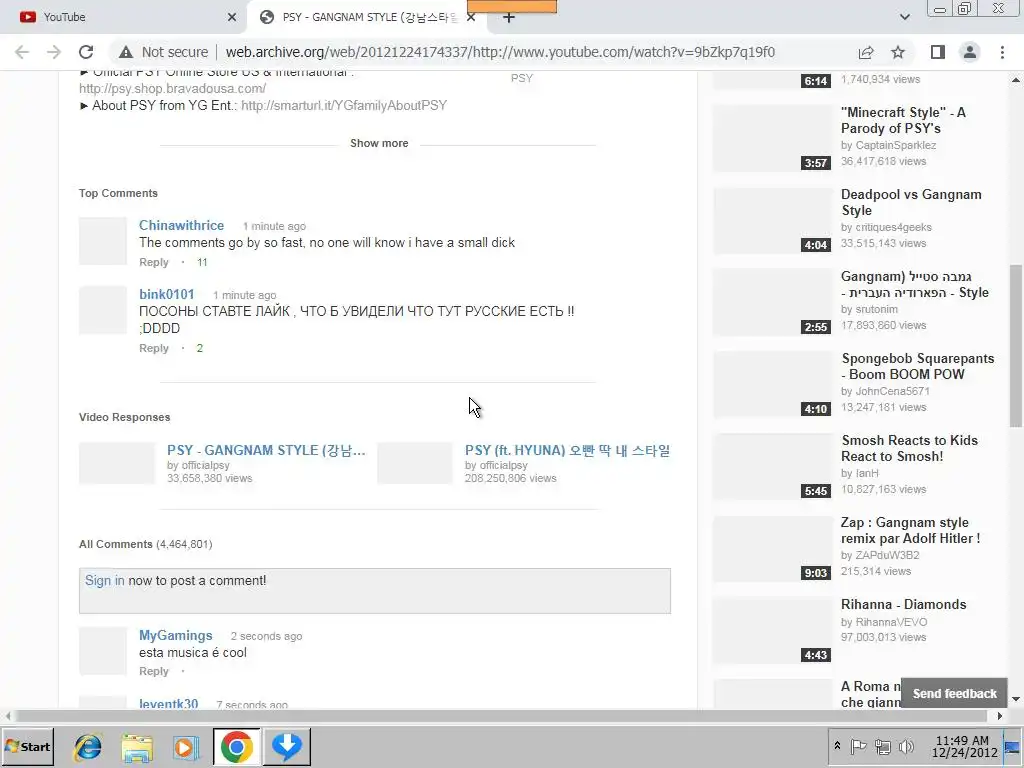Open PSY (ft. HYUNA) video response
This screenshot has height=768, width=1024.
[x=568, y=451]
